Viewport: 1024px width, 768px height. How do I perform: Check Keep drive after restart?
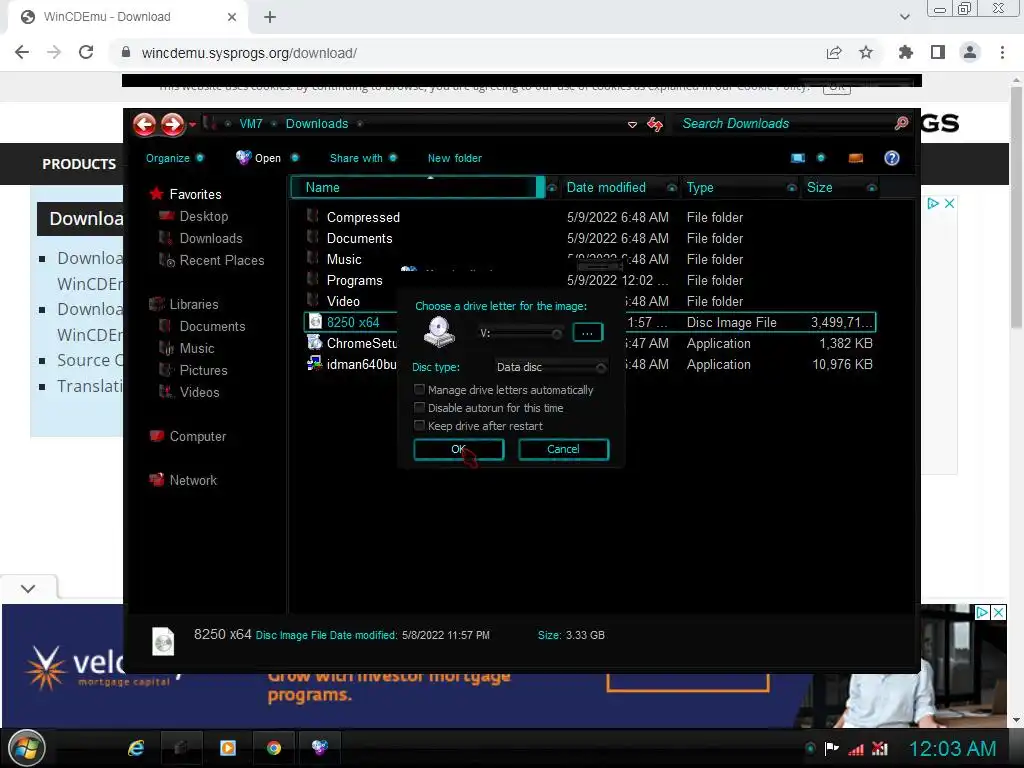tap(419, 425)
